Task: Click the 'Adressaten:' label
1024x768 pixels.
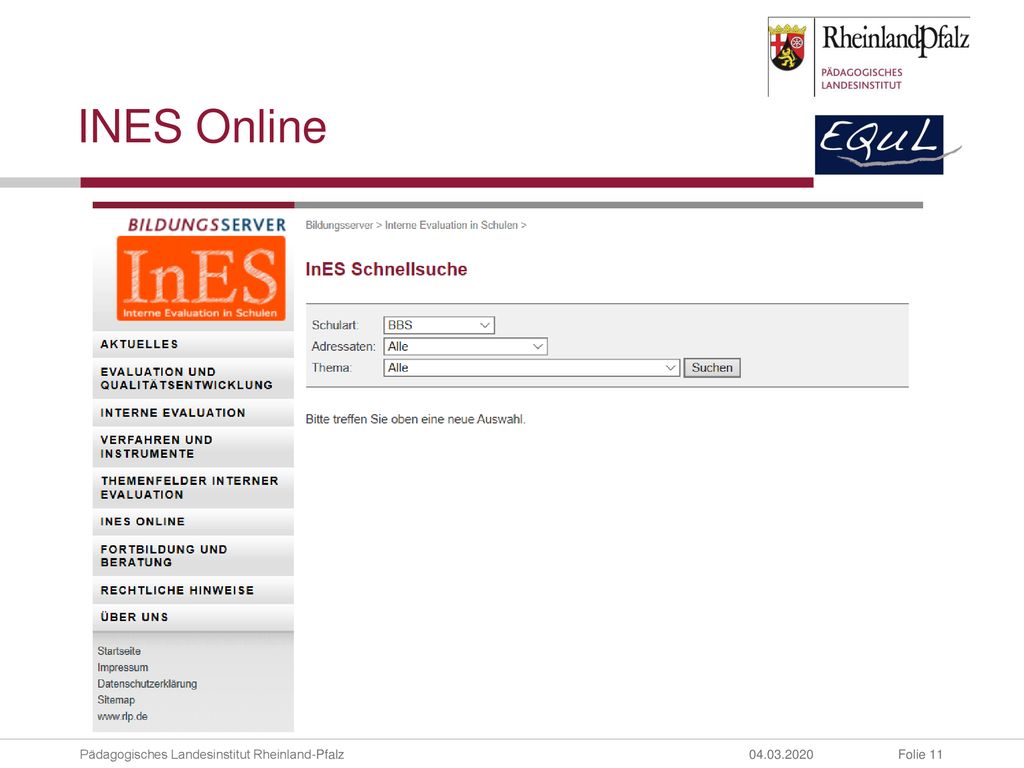Action: click(344, 347)
